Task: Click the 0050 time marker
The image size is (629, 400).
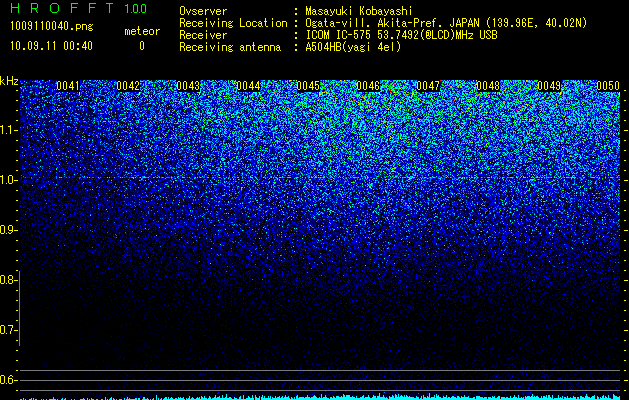Action: (608, 86)
